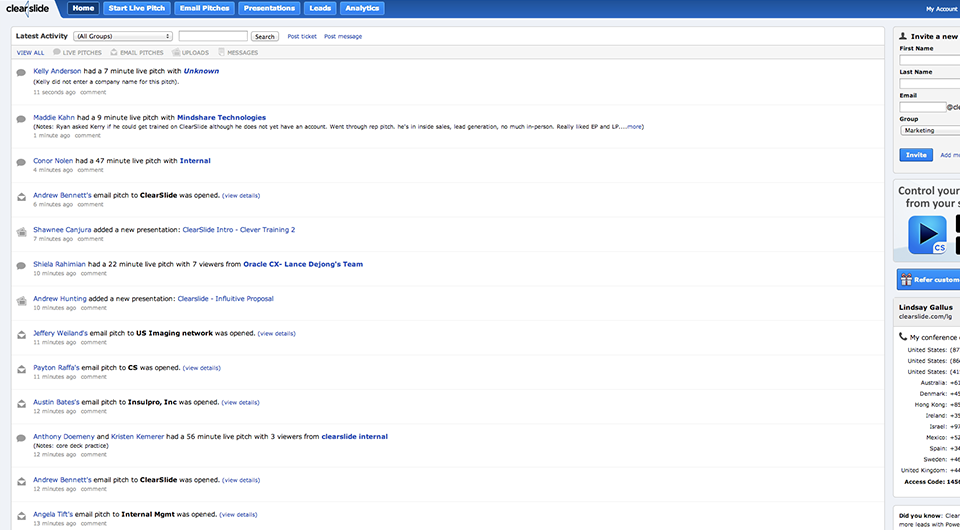Open Conor Nolen's Internal company link

(195, 161)
